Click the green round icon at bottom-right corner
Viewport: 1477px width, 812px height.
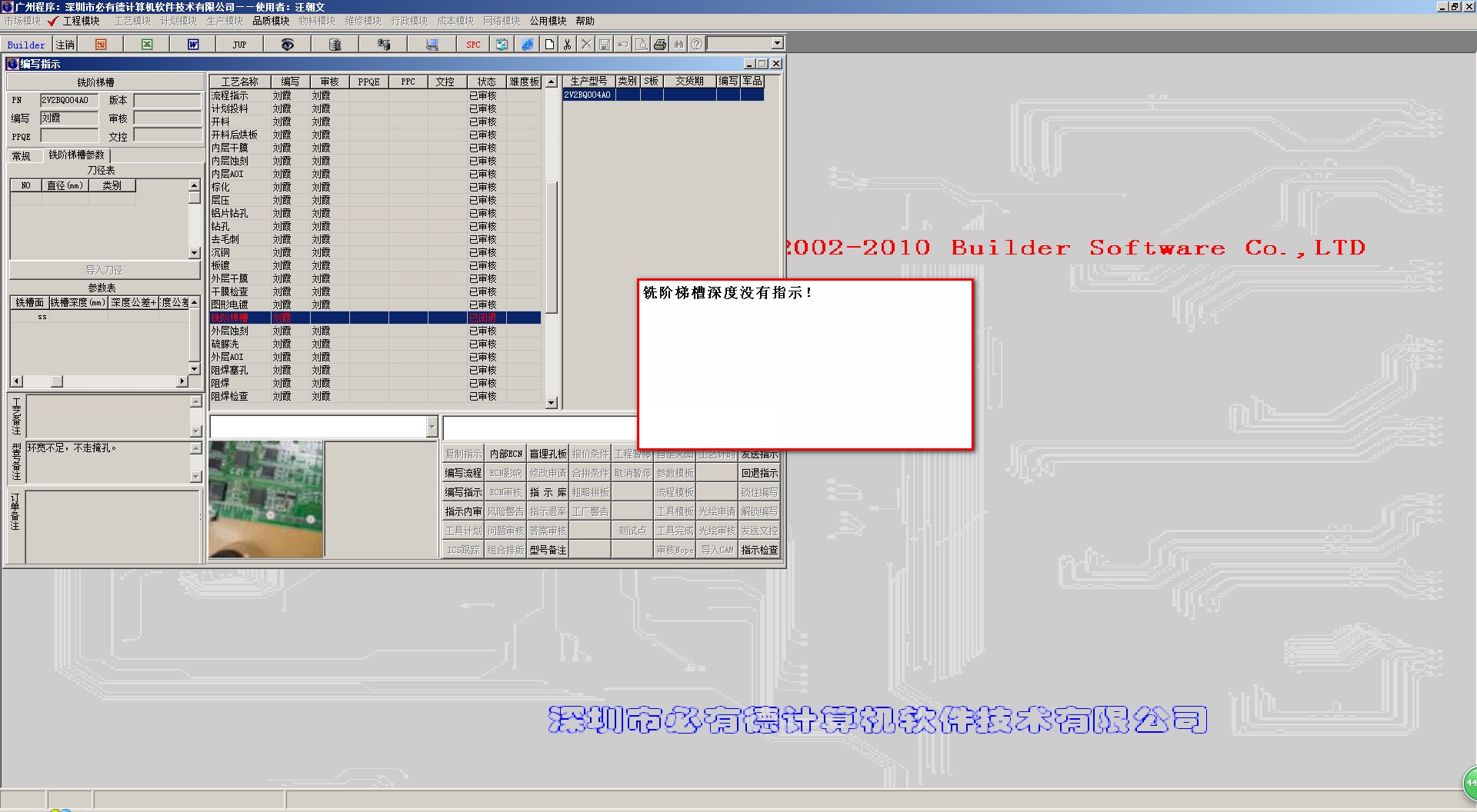point(1469,784)
